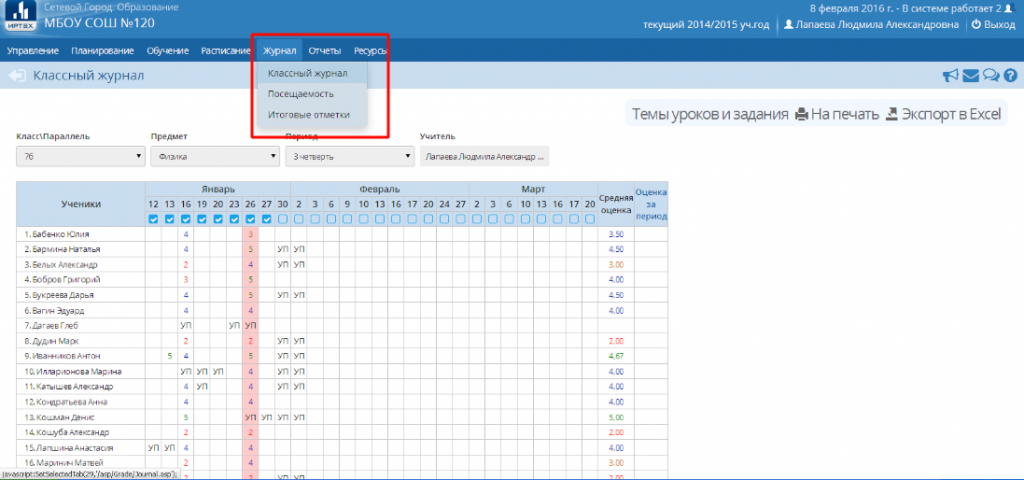Click Темы уроков и задания button
1024x480 pixels.
[x=708, y=114]
